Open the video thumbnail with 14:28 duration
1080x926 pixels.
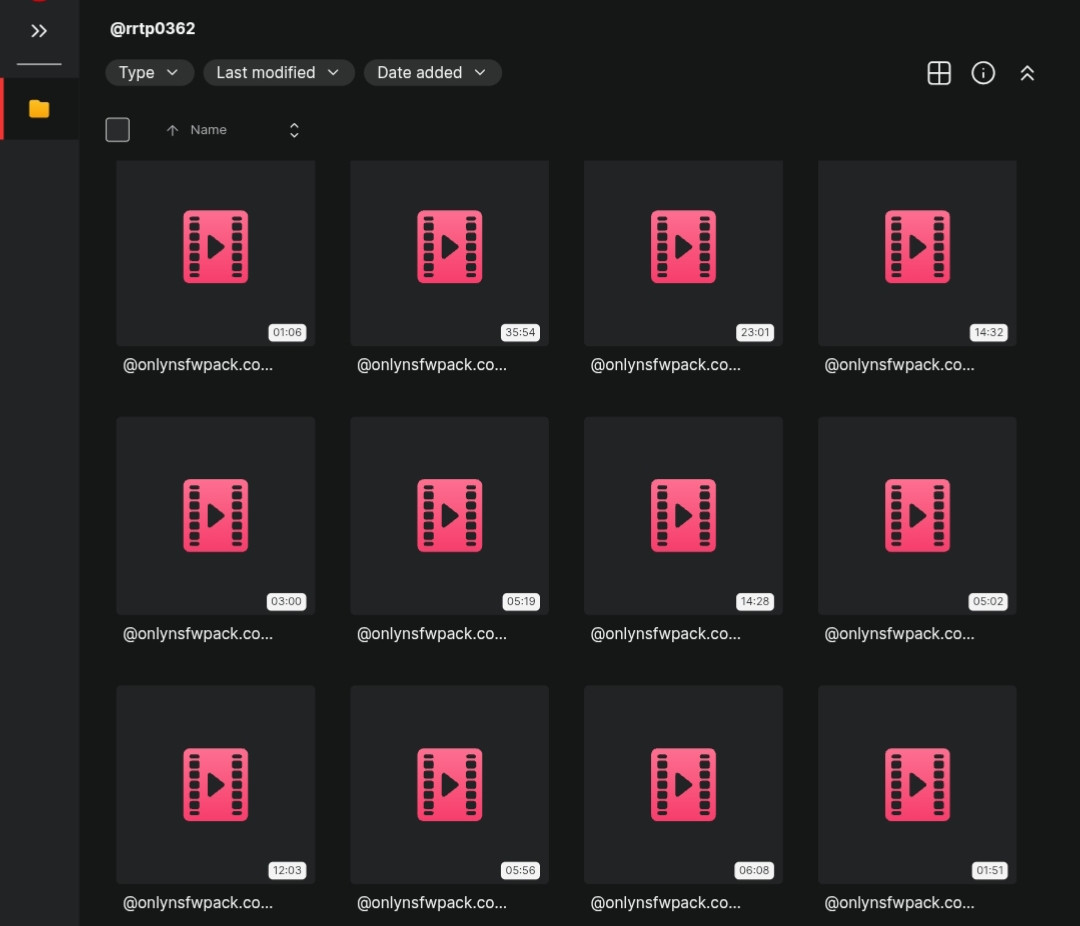683,515
